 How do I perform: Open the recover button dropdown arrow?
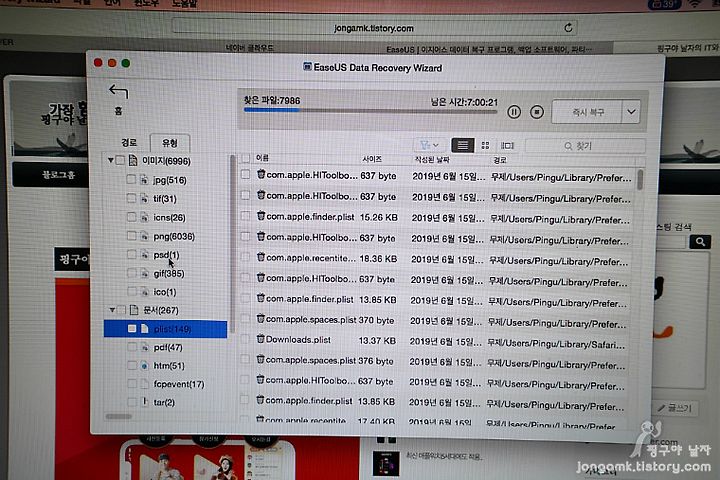[x=631, y=112]
